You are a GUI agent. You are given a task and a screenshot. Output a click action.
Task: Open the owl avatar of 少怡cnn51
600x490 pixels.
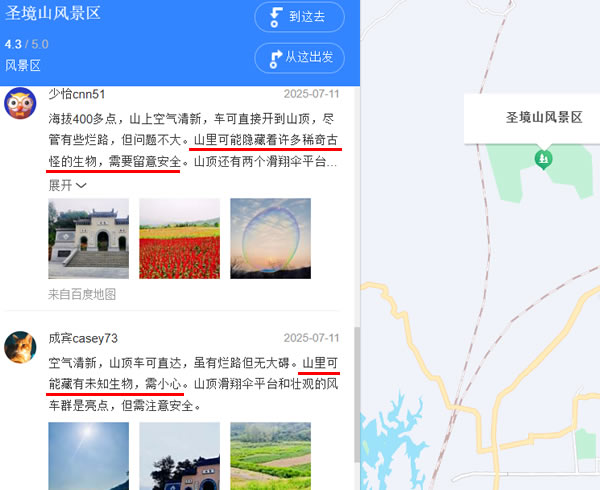click(20, 103)
